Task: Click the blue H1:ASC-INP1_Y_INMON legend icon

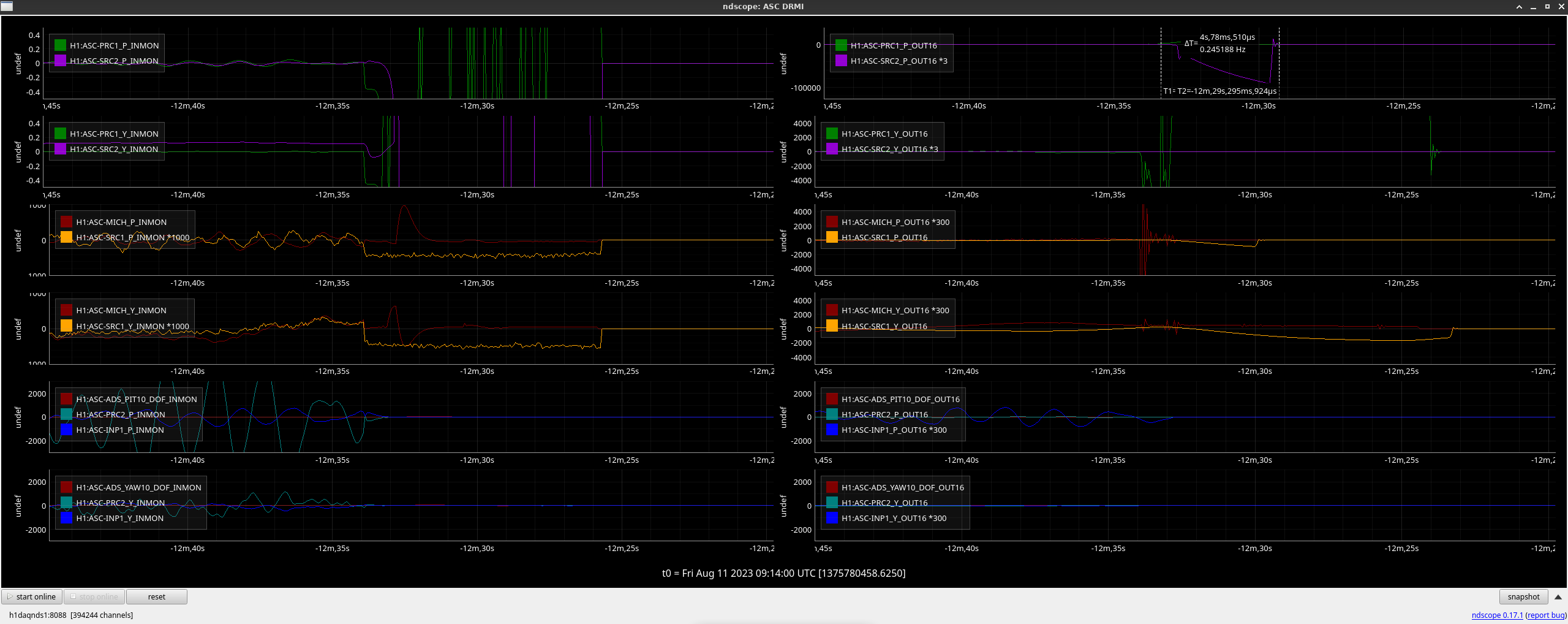Action: point(66,518)
